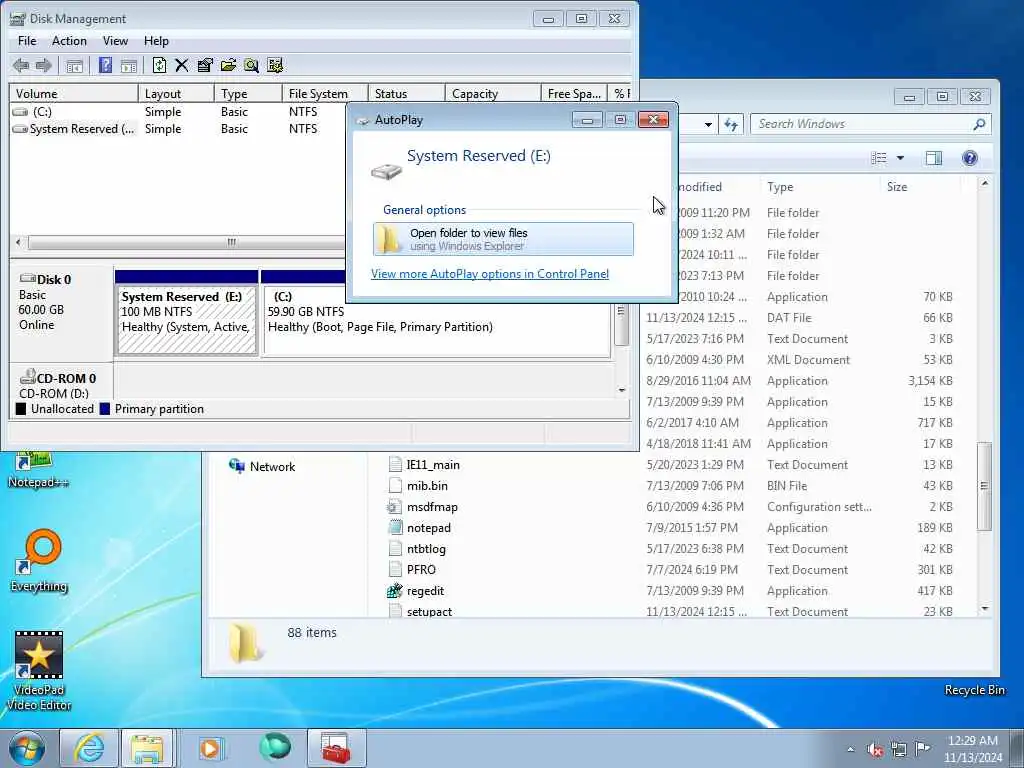The width and height of the screenshot is (1024, 768).
Task: Select the CD-ROM 0 label panel
Action: (x=61, y=383)
